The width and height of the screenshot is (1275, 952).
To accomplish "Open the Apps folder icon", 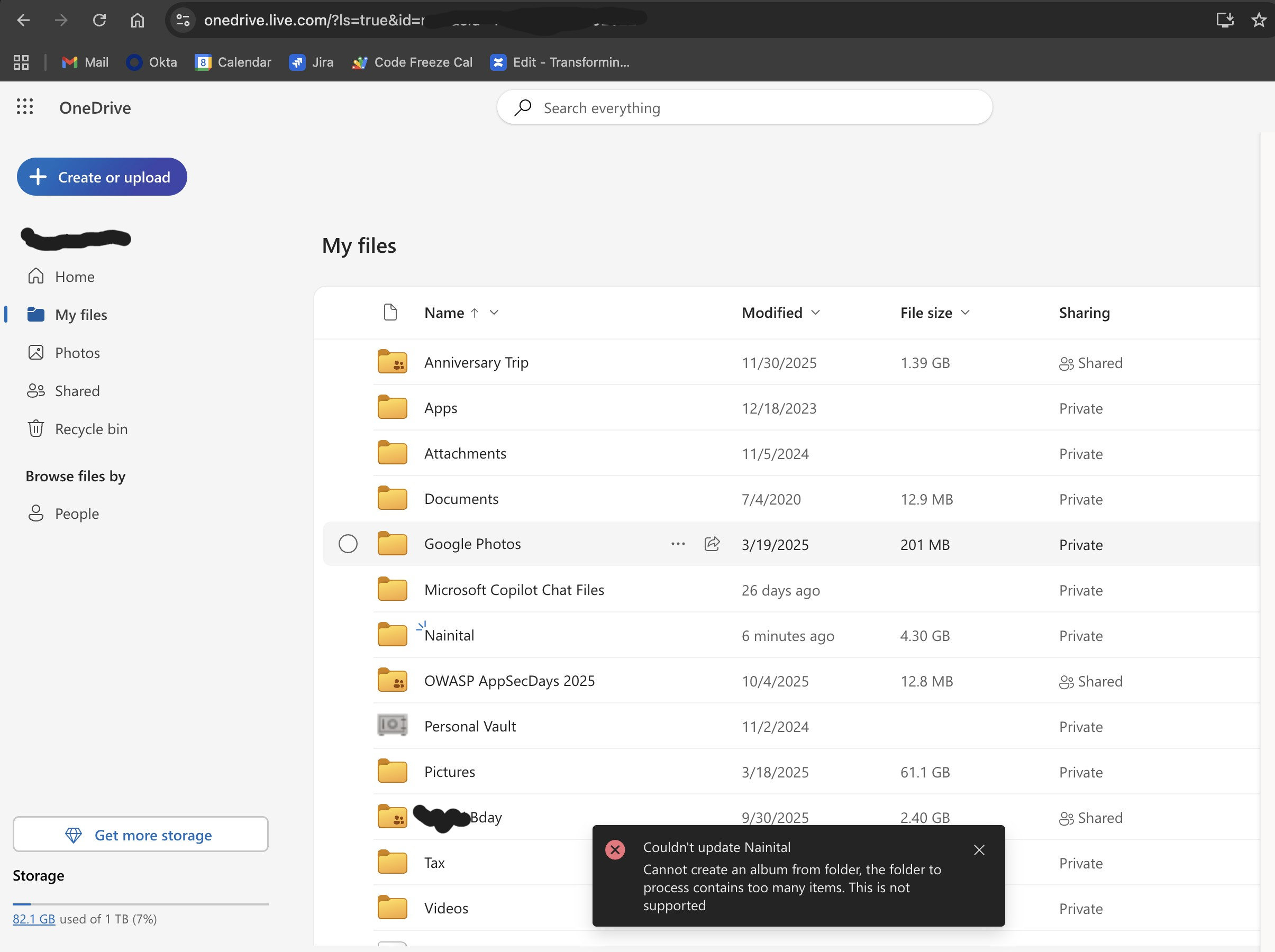I will click(x=393, y=408).
